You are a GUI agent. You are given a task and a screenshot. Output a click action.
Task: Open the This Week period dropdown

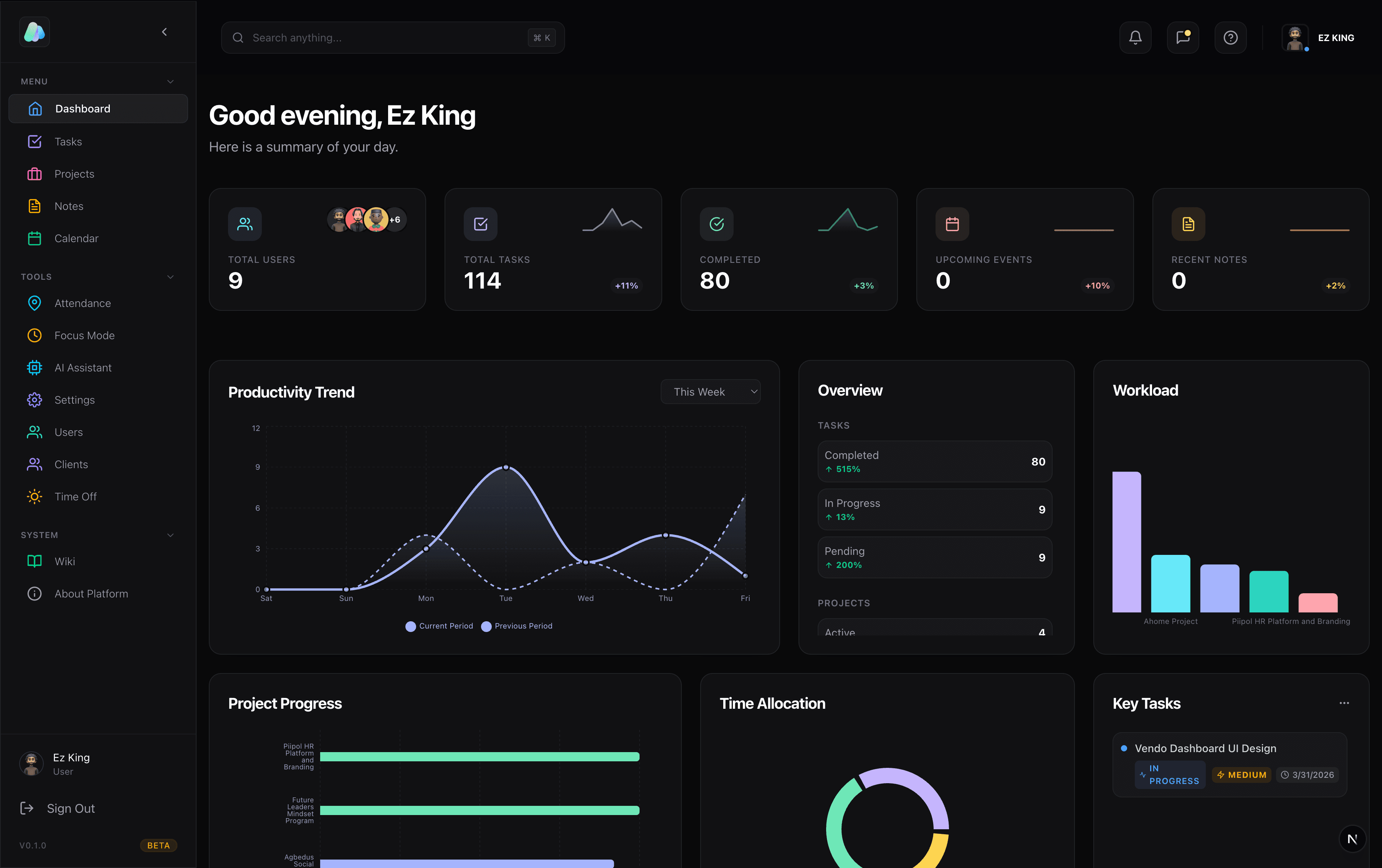711,392
